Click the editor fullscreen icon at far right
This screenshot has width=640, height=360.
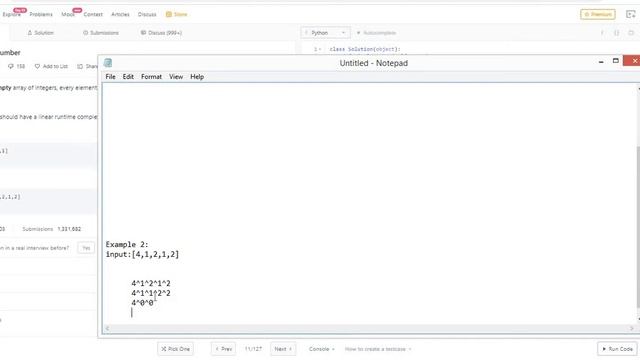[x=631, y=33]
